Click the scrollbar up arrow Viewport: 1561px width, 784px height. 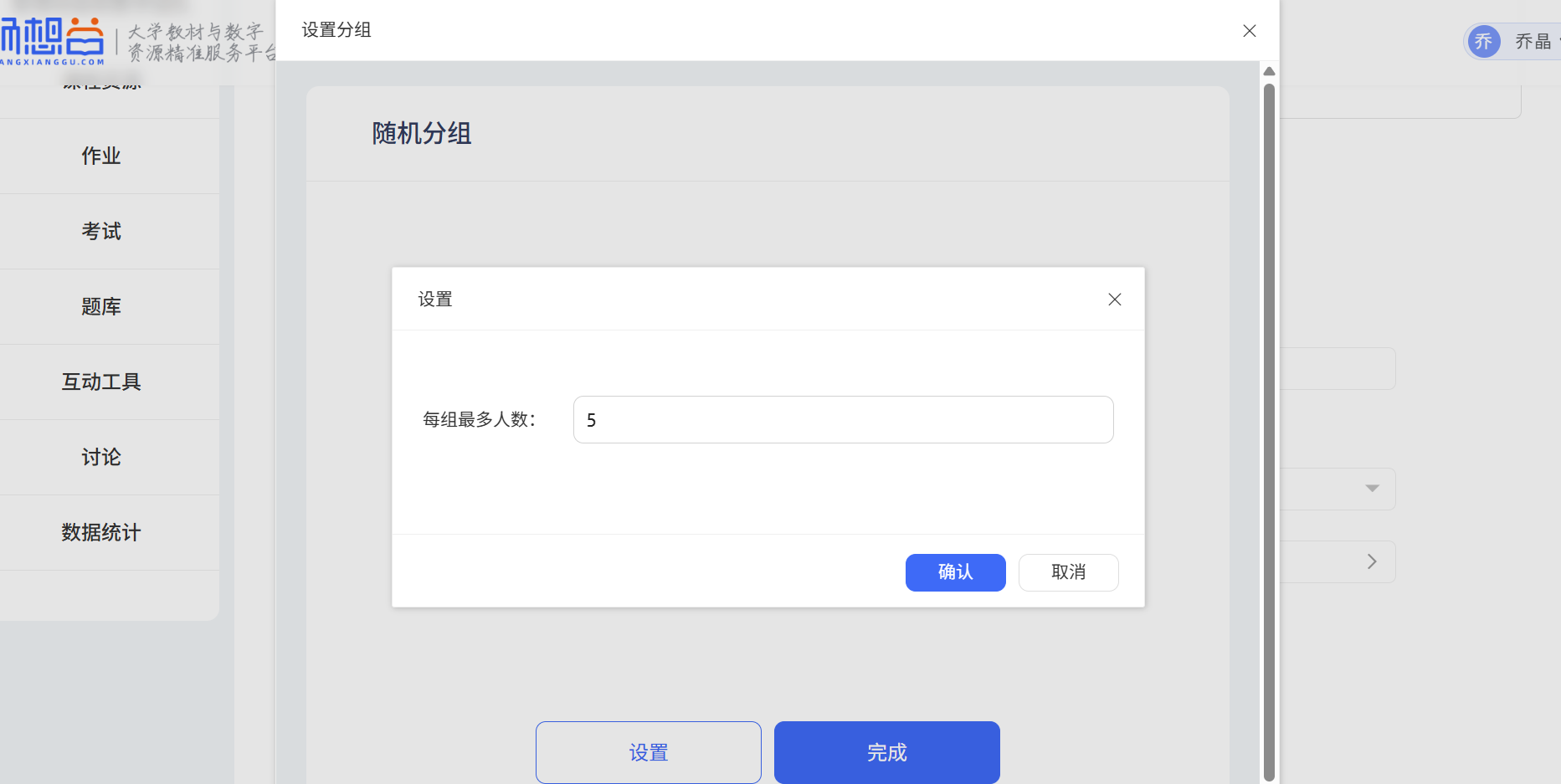(x=1269, y=71)
